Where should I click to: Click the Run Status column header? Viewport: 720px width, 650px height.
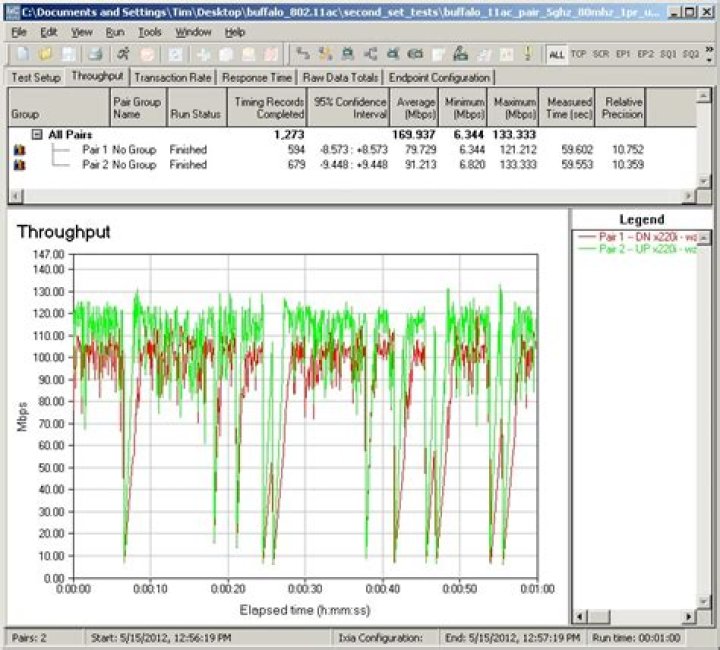pos(197,107)
